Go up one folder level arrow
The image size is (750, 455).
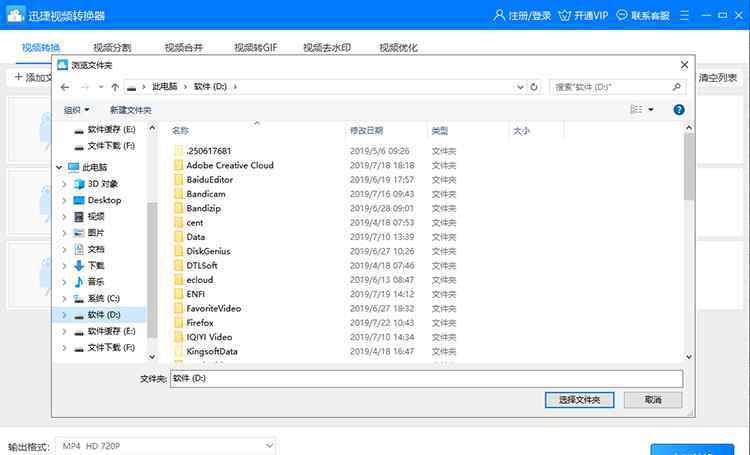(x=115, y=87)
